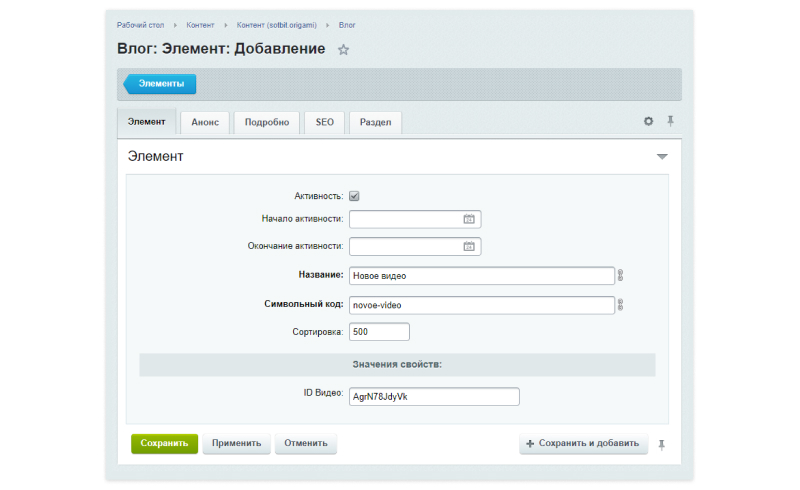Focus the Начало активности date field
The image size is (800, 490).
tap(415, 219)
